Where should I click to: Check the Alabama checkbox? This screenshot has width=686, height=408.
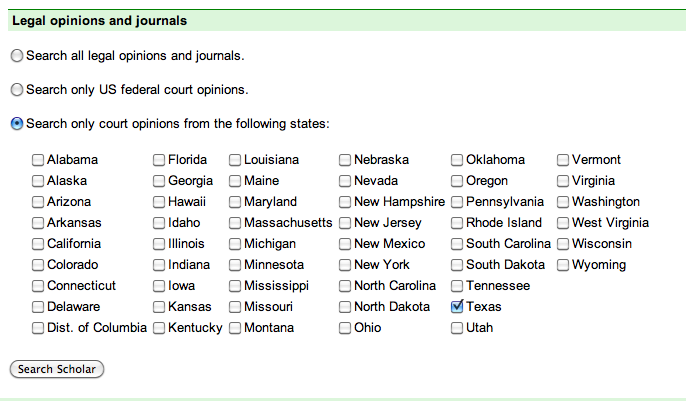[x=38, y=160]
